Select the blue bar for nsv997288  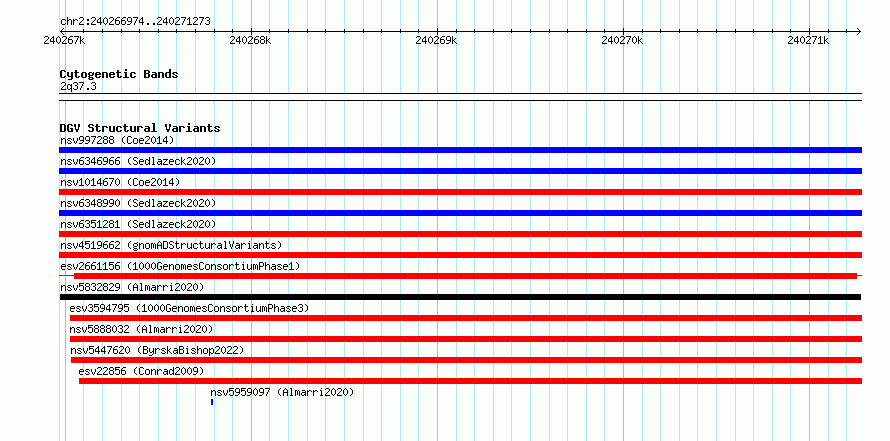coord(460,150)
